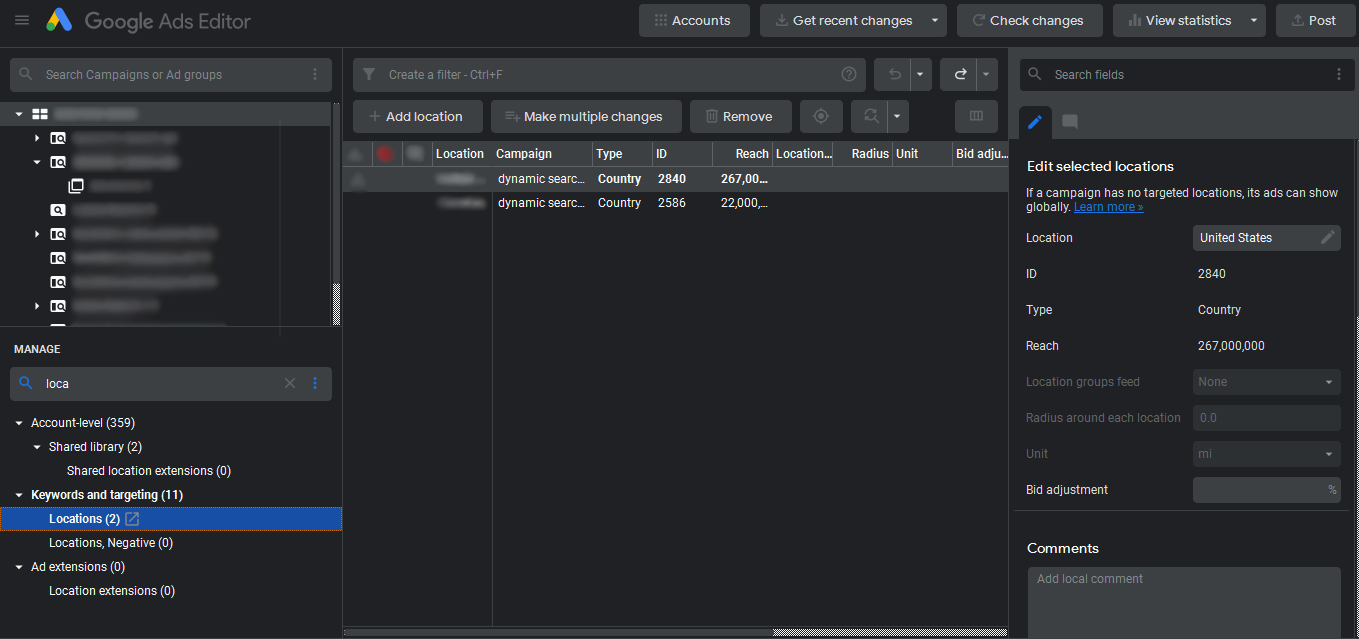Open Locations in a new window icon
The height and width of the screenshot is (639, 1359).
pos(132,519)
